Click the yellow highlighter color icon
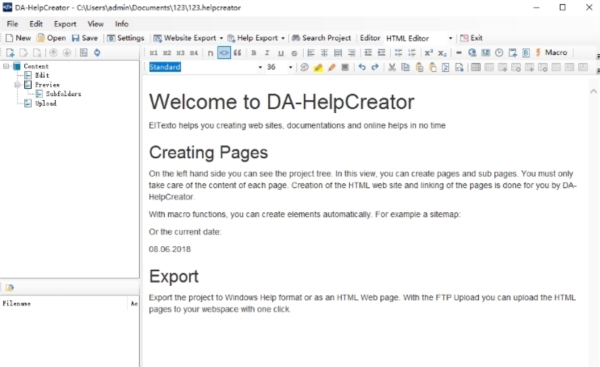This screenshot has width=600, height=367. point(318,68)
